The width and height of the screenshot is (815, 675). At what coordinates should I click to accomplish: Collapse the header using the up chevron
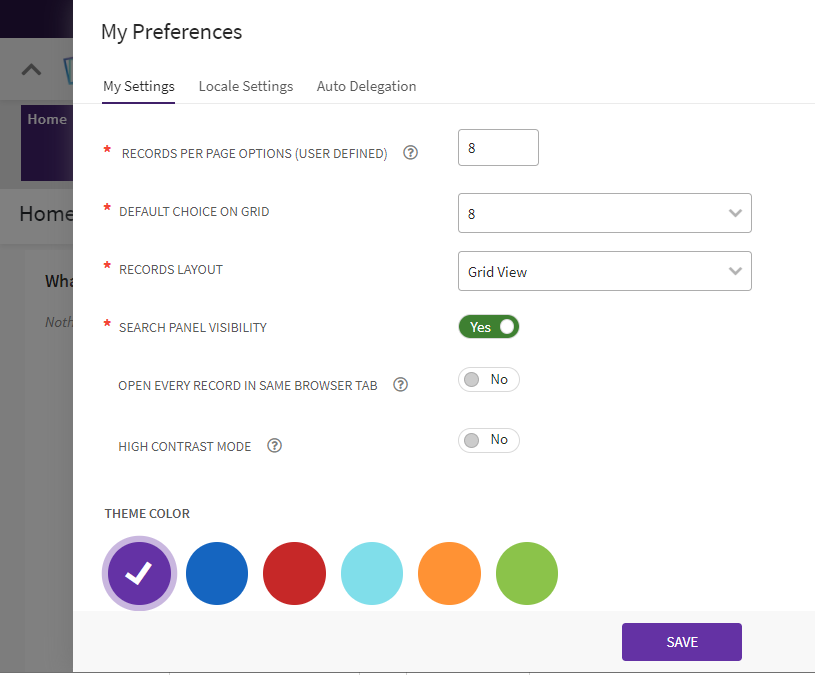point(32,70)
